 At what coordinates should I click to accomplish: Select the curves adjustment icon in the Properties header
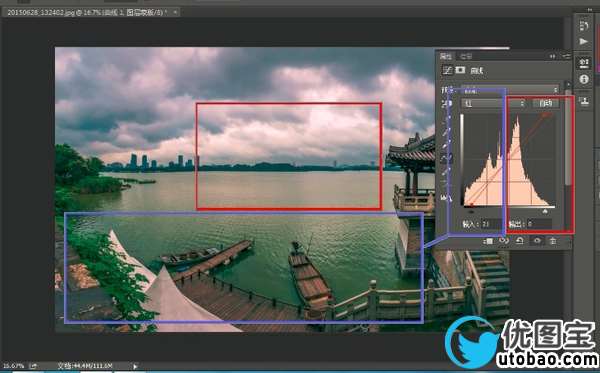[447, 70]
